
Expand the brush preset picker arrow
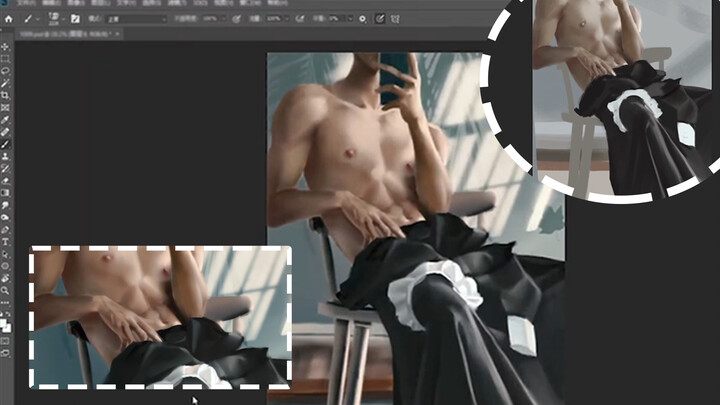(63, 19)
